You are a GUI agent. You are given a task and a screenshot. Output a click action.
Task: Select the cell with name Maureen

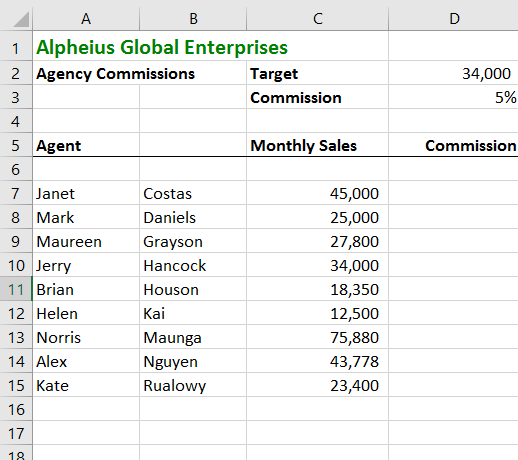86,241
